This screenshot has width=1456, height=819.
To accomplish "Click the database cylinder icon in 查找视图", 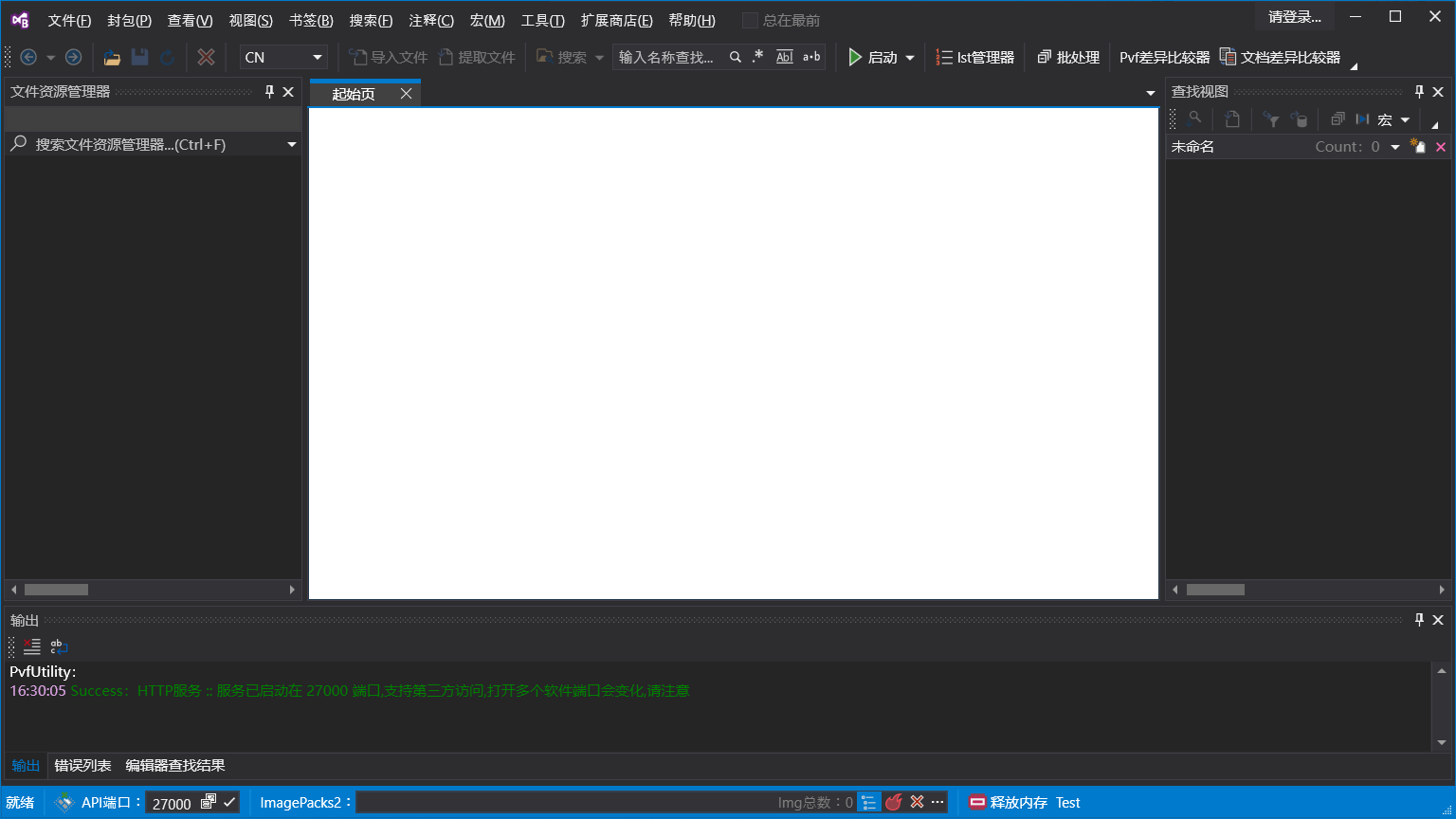I will tap(1300, 119).
